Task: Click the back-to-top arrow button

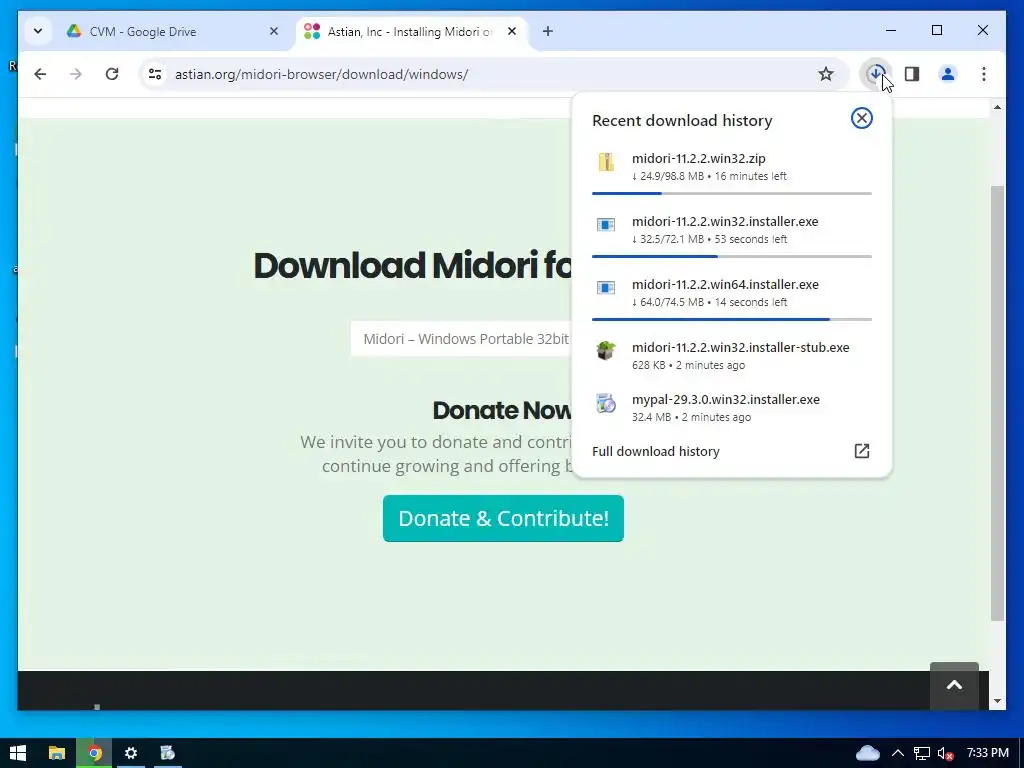Action: (954, 686)
